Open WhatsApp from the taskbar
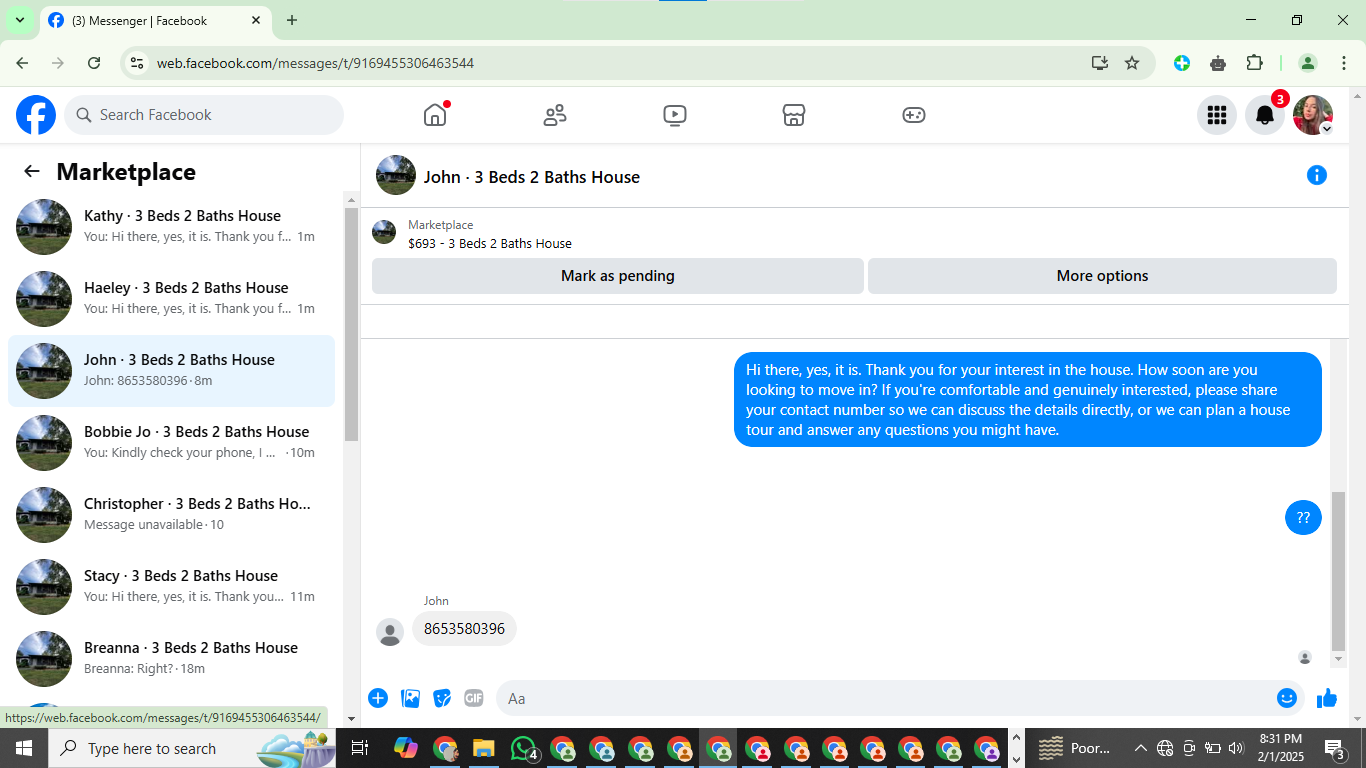Image resolution: width=1366 pixels, height=768 pixels. coord(524,748)
